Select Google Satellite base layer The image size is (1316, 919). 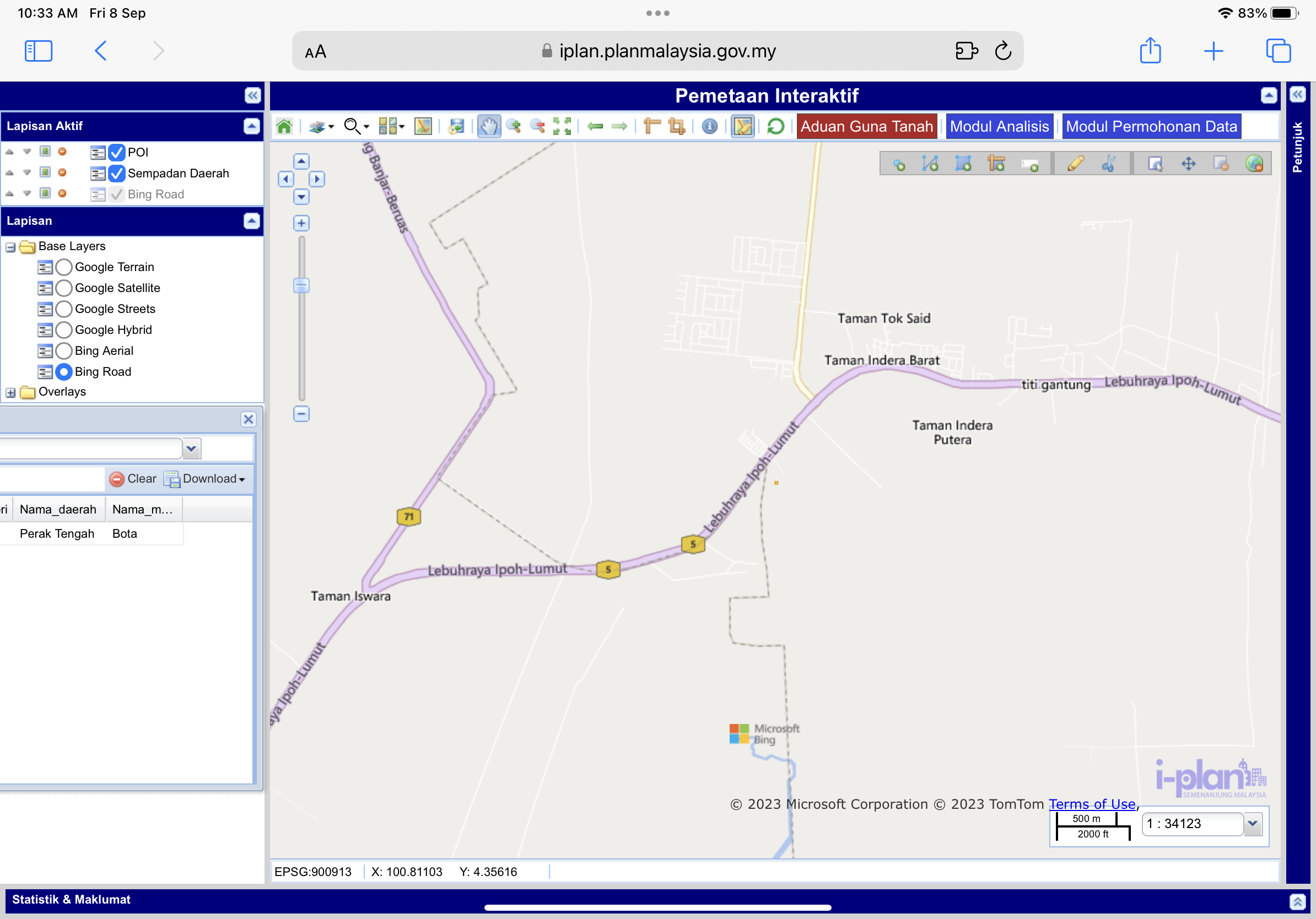[64, 288]
